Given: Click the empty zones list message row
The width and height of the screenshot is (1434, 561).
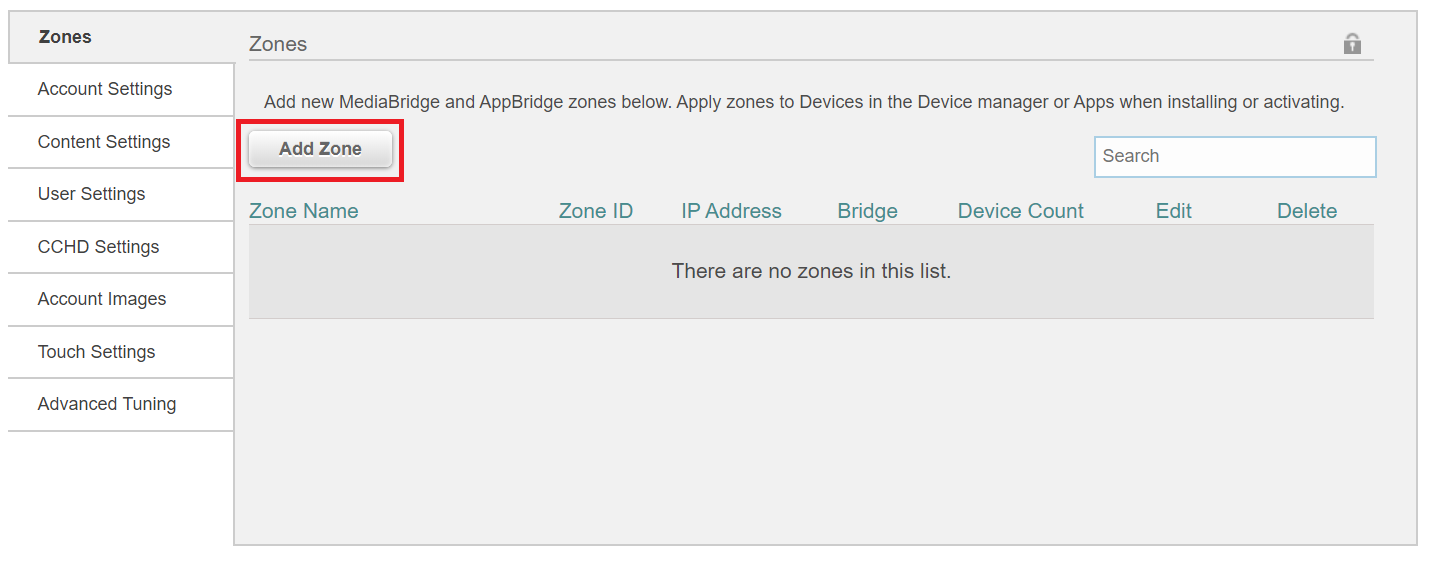Looking at the screenshot, I should [x=811, y=271].
